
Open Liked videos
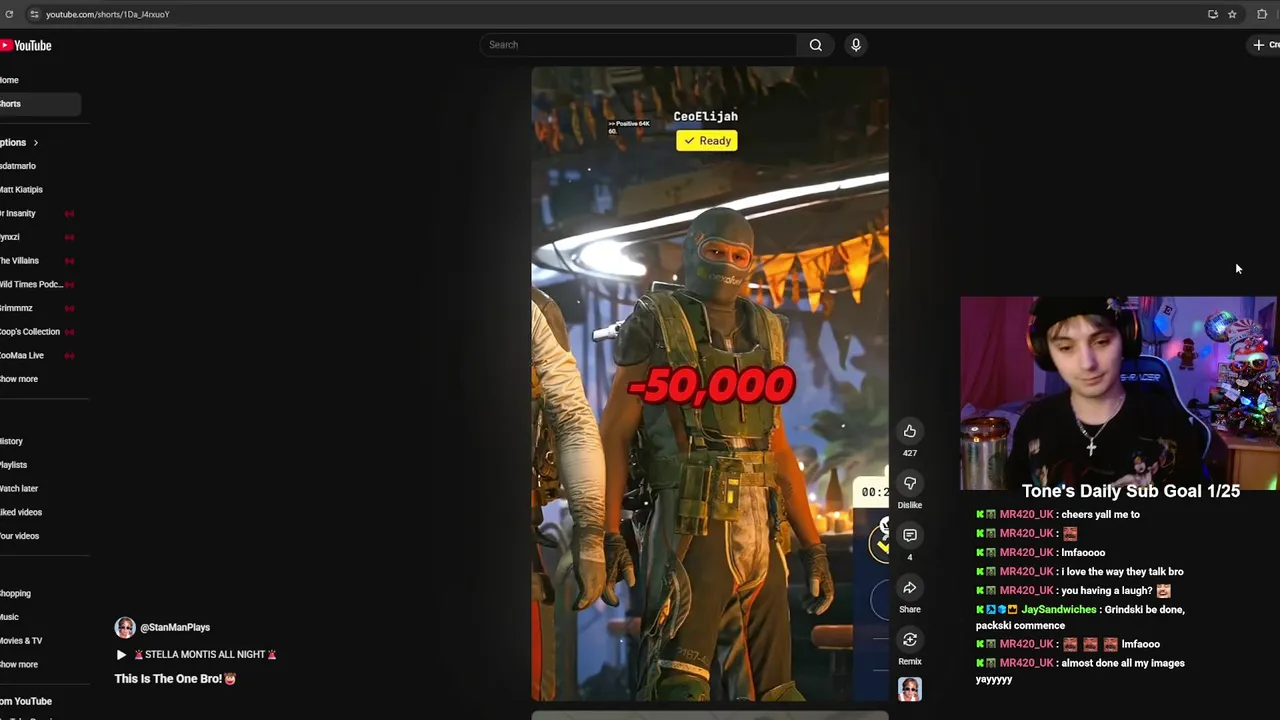[x=21, y=512]
